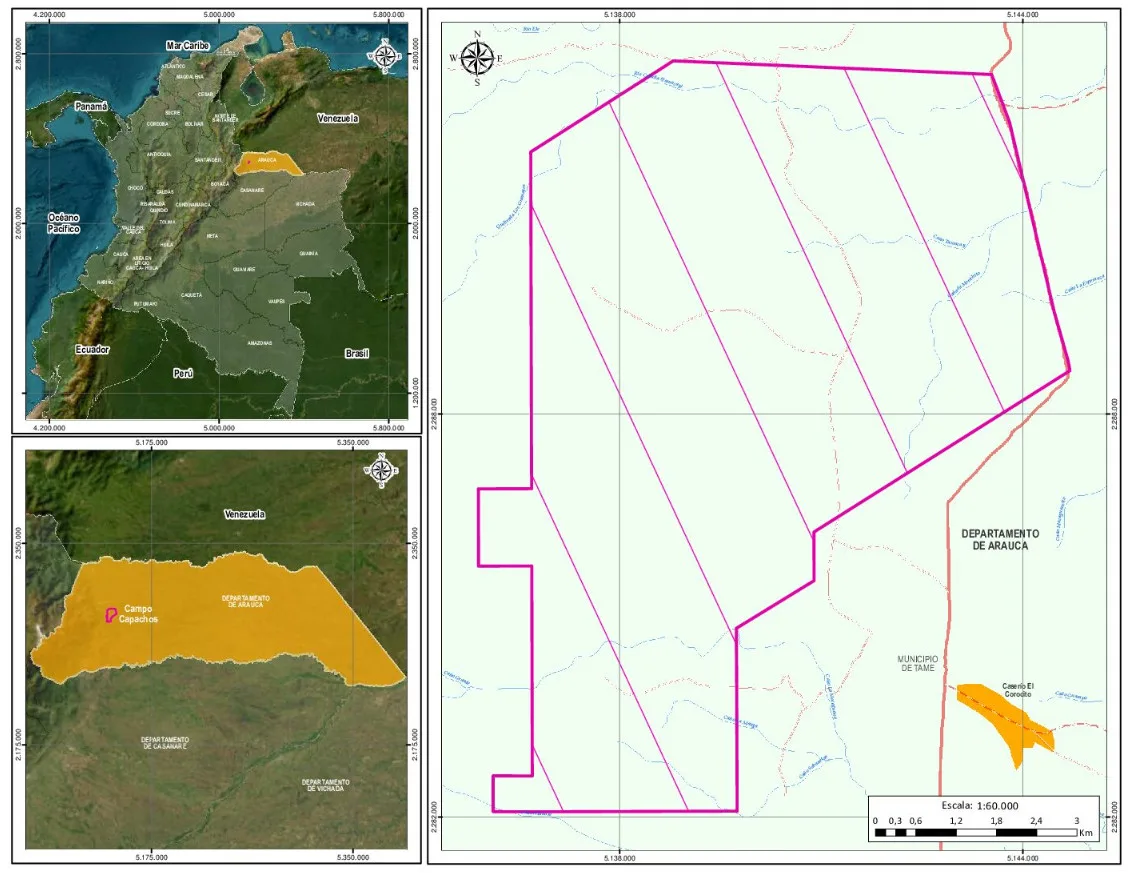
Task: Click the compass rose on the Colombia overview map
Action: [x=386, y=56]
